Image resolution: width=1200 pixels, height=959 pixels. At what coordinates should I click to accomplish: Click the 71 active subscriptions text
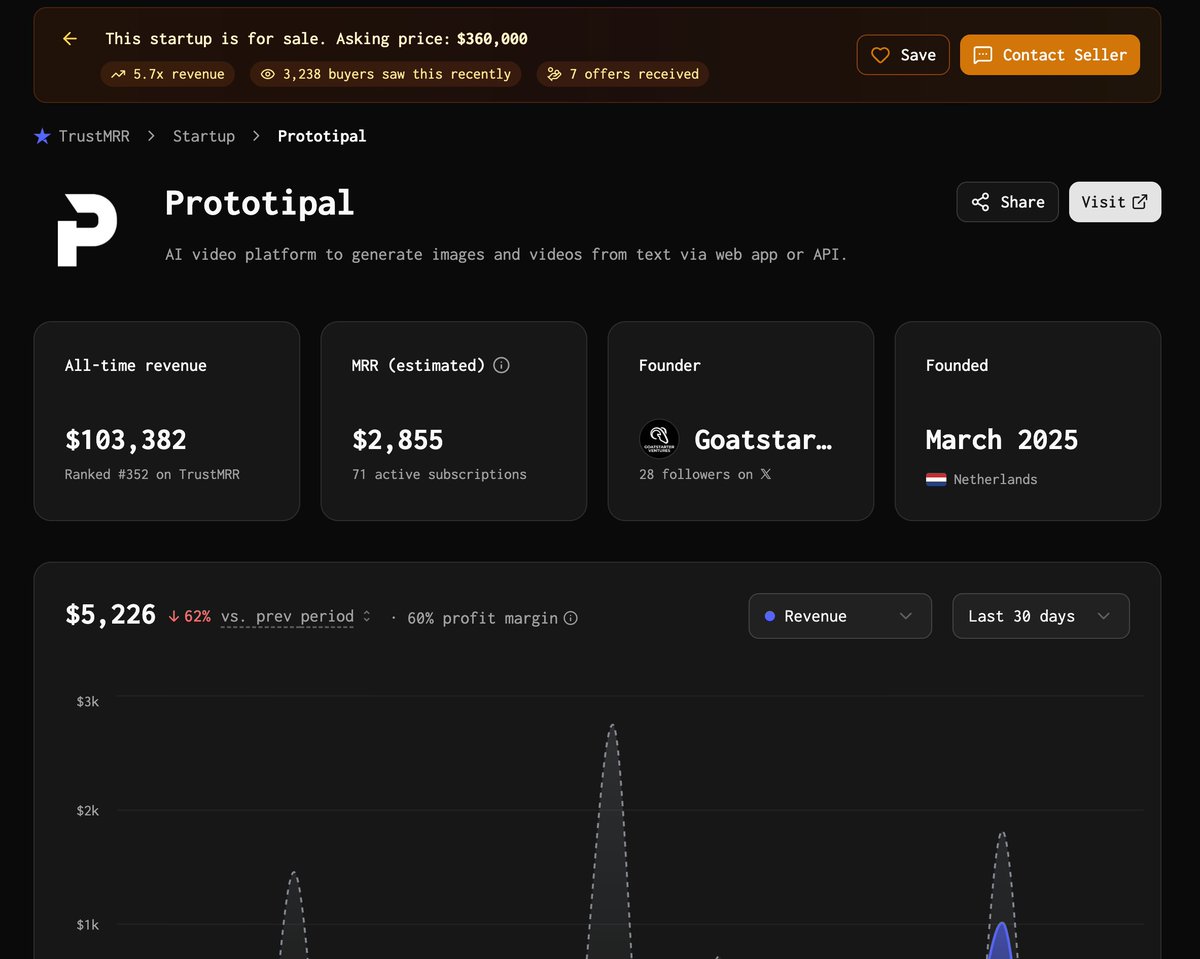pyautogui.click(x=439, y=475)
